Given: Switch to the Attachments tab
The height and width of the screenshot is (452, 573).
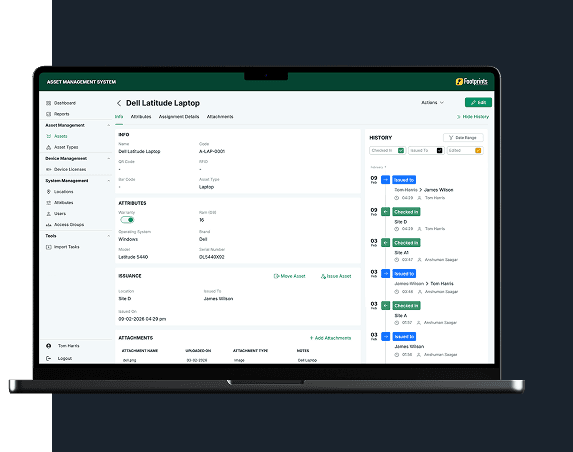Looking at the screenshot, I should (x=220, y=117).
